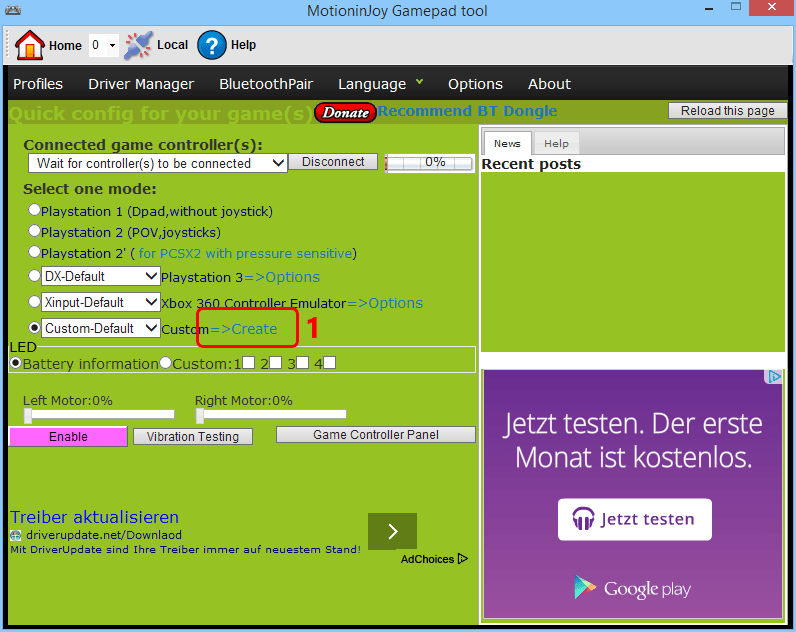
Task: Open Treiber aktualisieren ad link
Action: 94,517
